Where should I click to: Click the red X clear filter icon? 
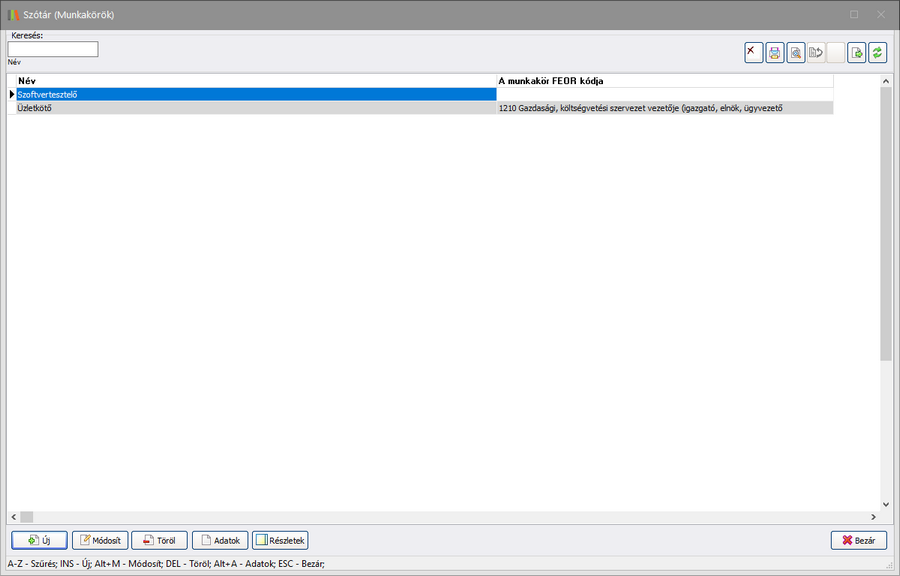[753, 53]
